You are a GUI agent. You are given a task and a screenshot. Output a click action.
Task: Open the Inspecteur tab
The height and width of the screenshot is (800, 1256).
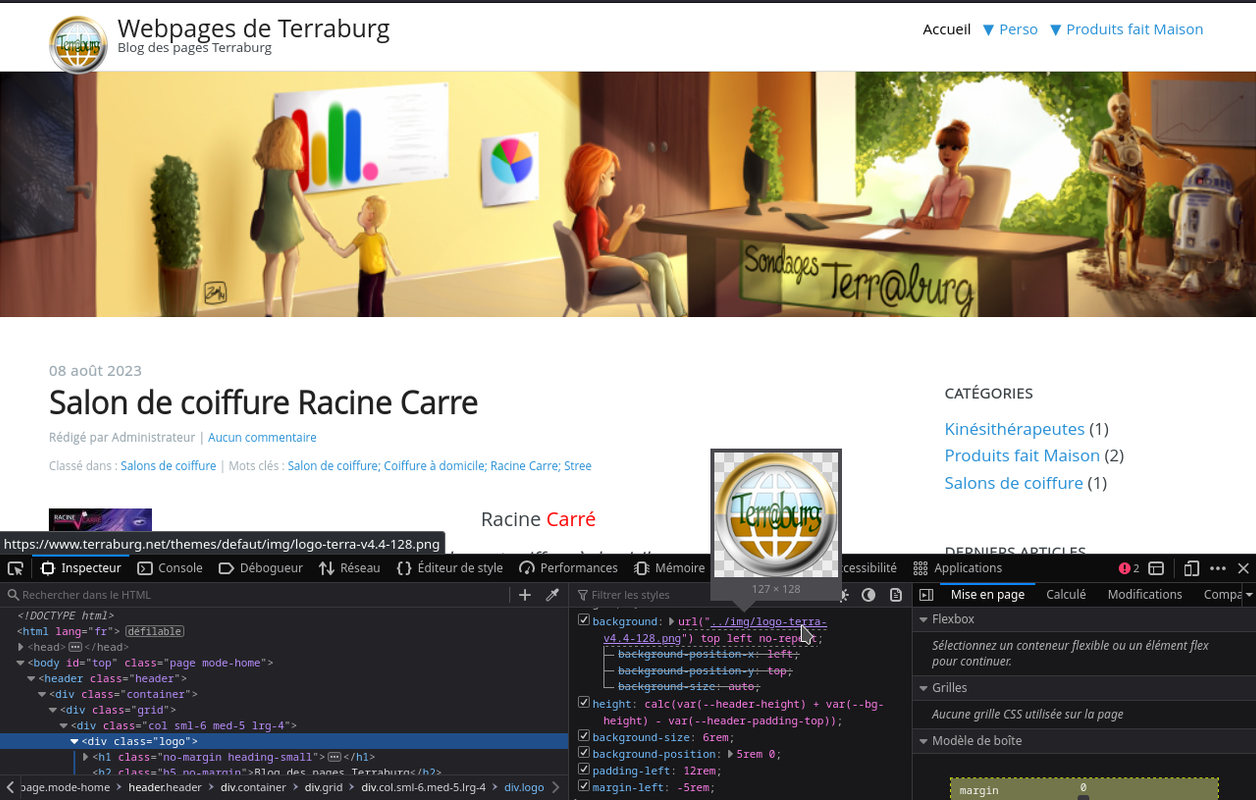click(81, 568)
